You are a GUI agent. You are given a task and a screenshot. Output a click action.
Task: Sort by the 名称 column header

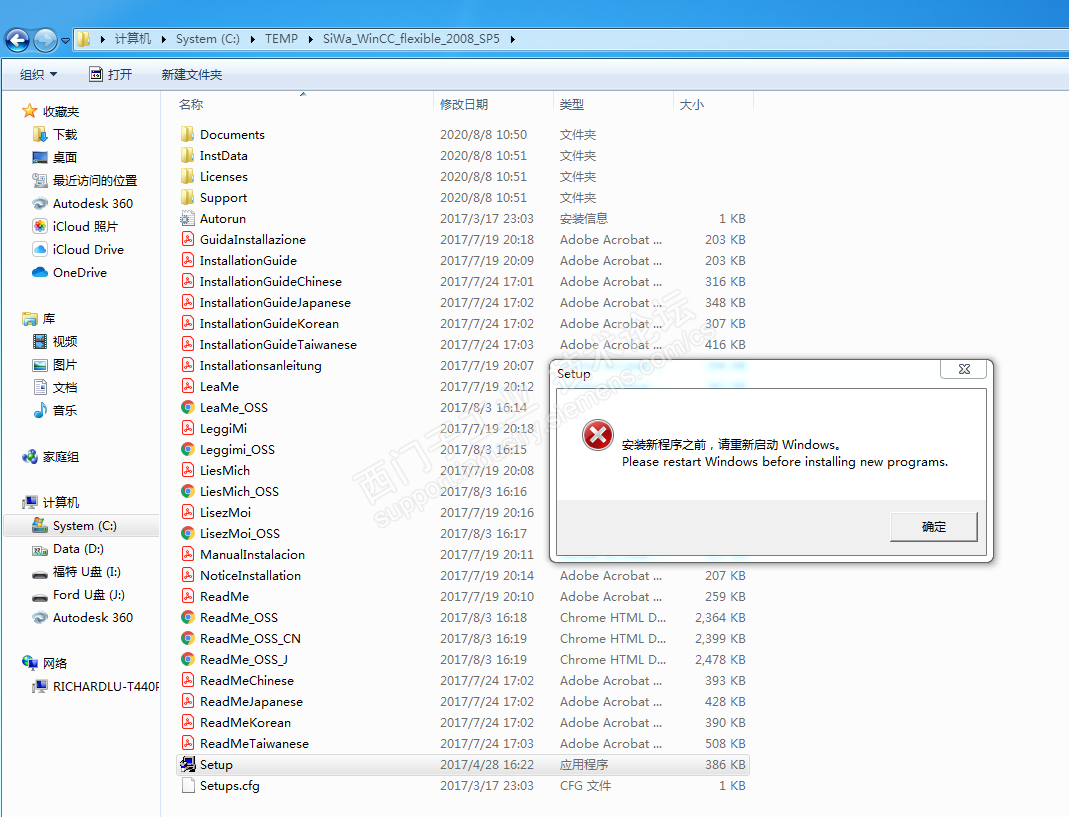(191, 104)
